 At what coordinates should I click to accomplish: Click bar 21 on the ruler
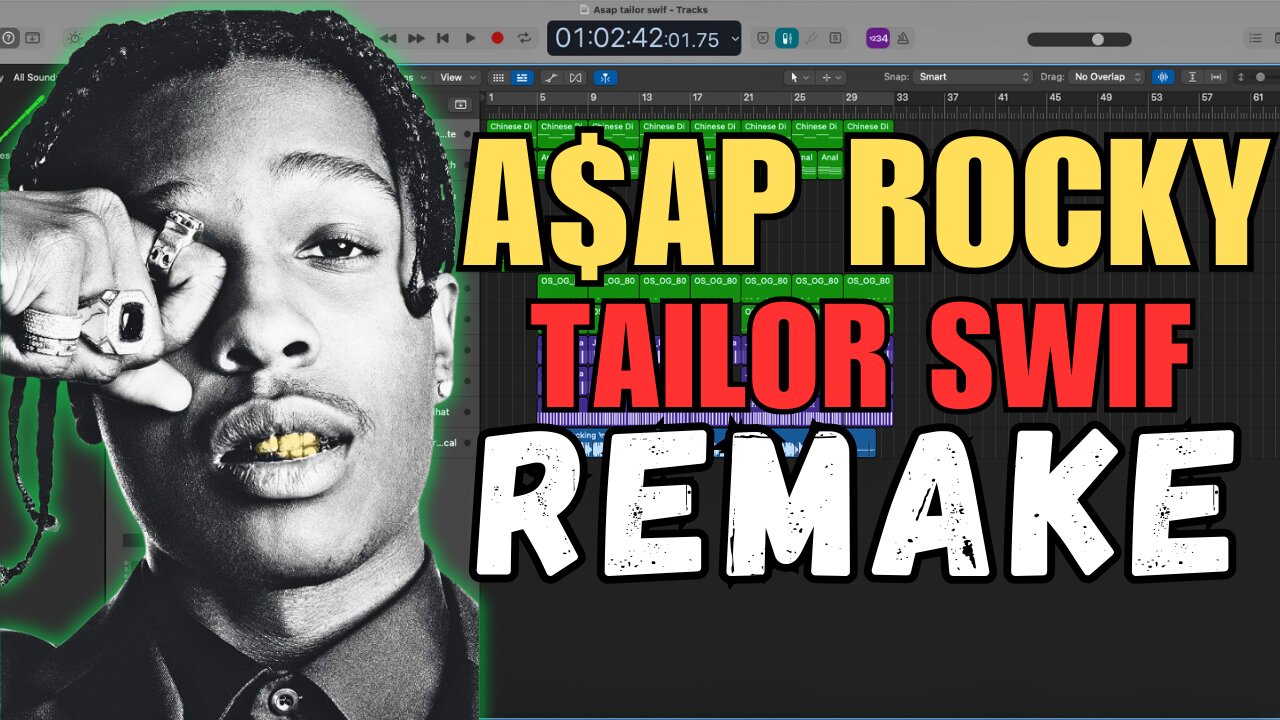click(748, 98)
